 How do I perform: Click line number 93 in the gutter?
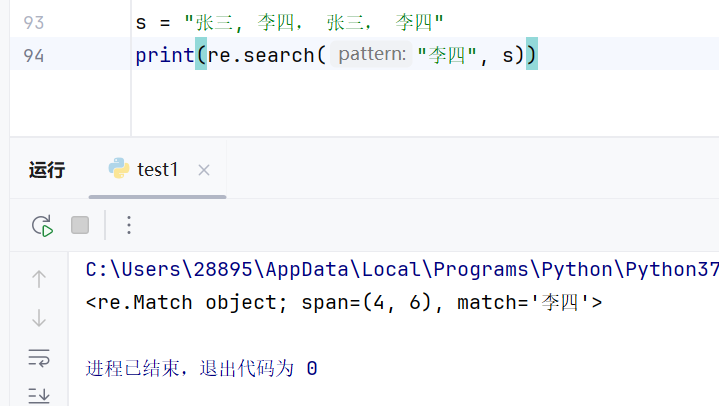pos(33,22)
